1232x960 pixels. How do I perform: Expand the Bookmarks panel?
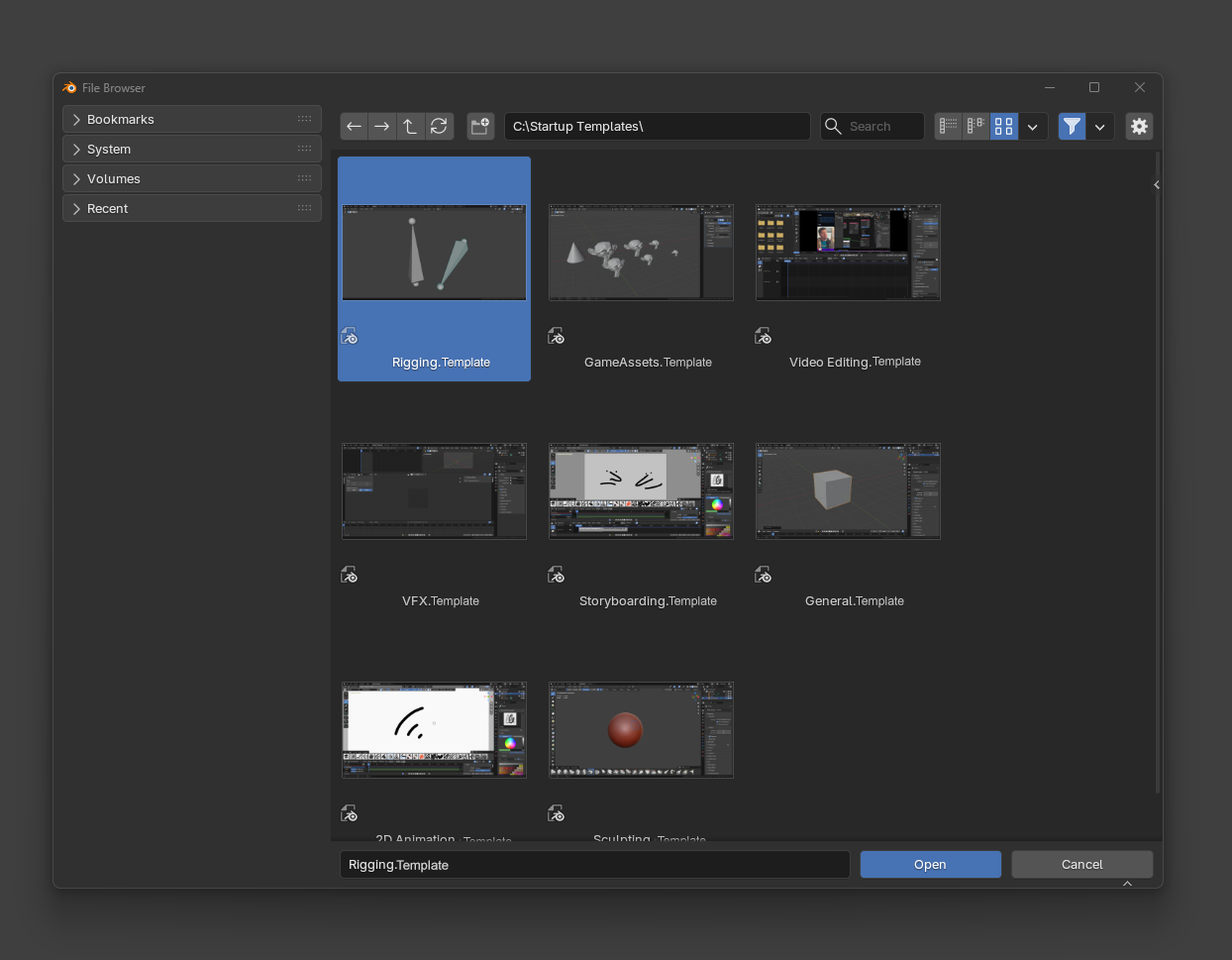(x=192, y=119)
